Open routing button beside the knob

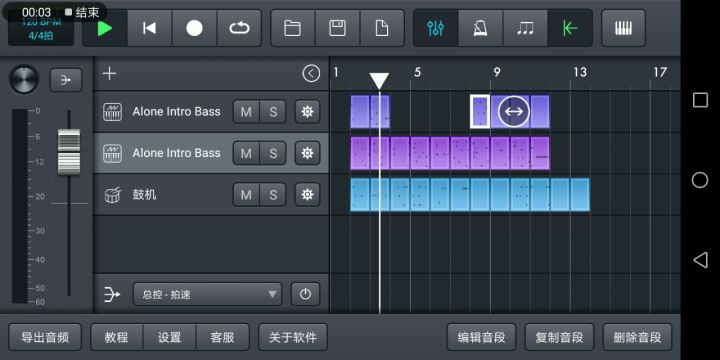(66, 80)
